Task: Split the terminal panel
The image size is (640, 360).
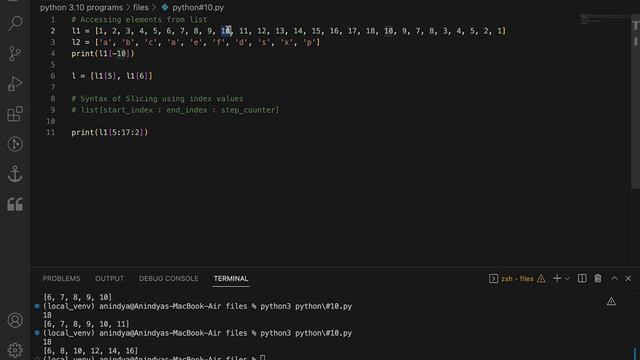Action: coord(582,278)
